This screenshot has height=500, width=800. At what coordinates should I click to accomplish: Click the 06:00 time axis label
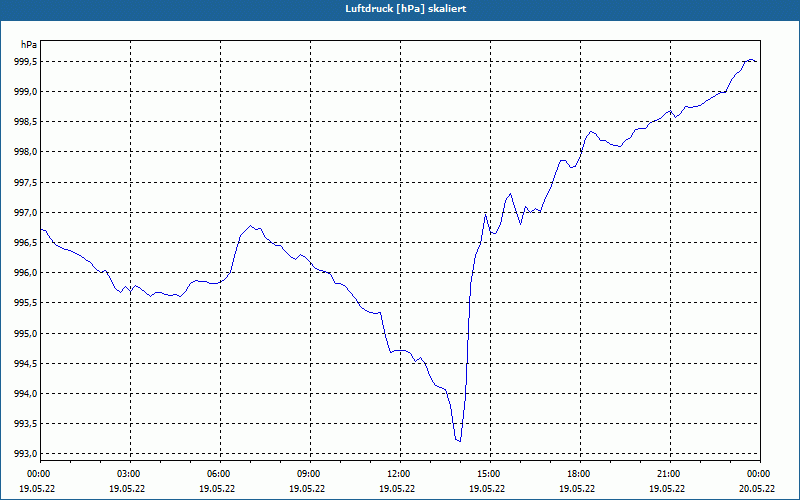[220, 474]
